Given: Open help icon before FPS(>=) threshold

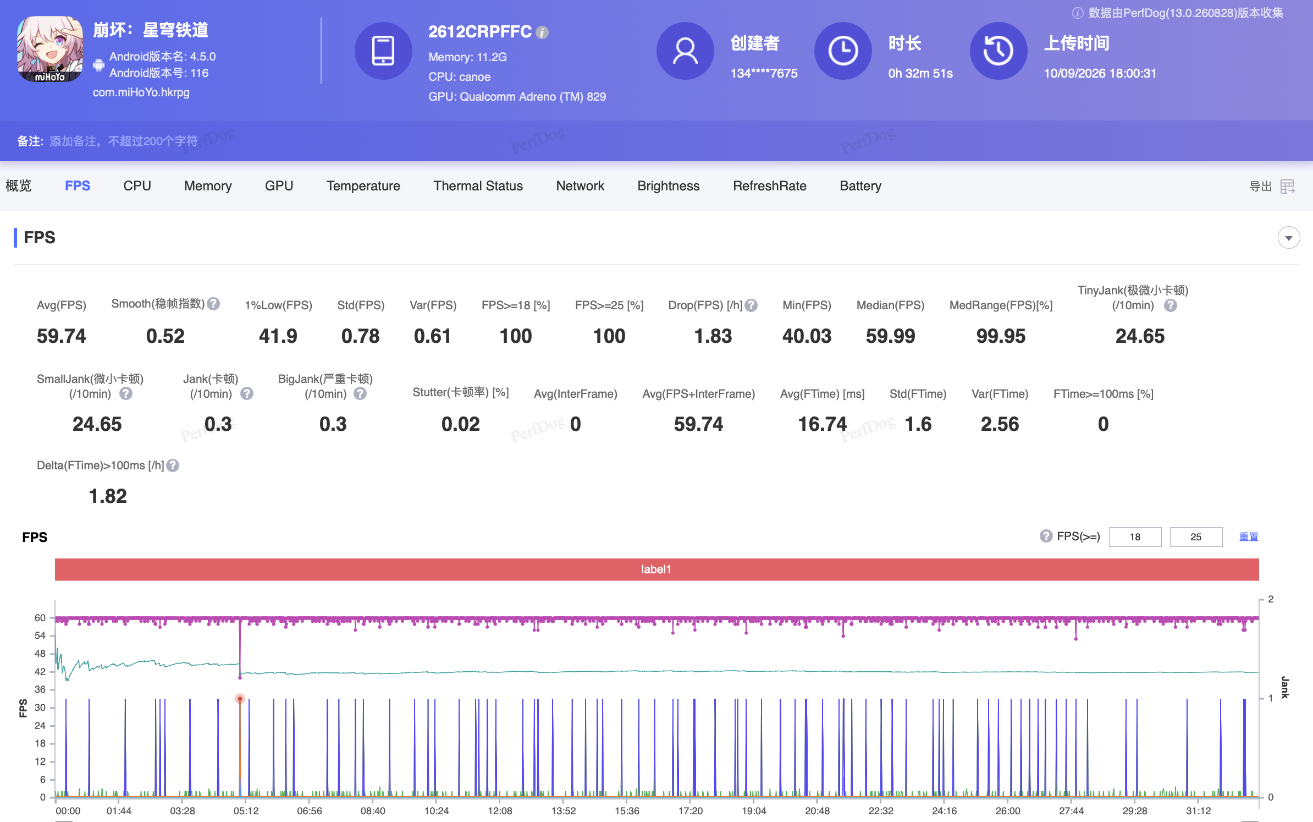Looking at the screenshot, I should pos(1046,536).
